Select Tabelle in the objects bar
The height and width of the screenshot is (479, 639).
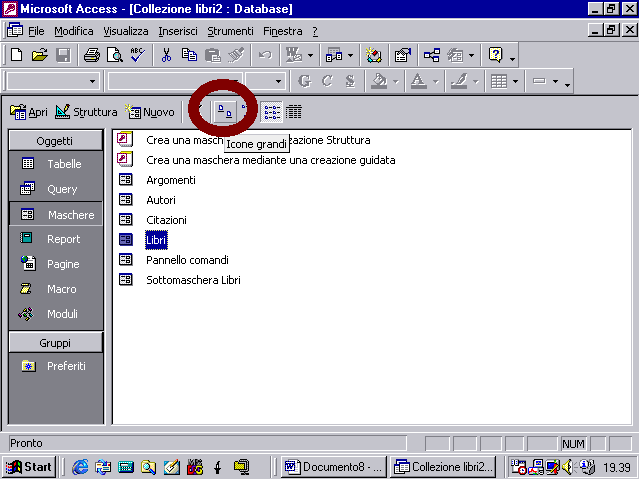[55, 164]
